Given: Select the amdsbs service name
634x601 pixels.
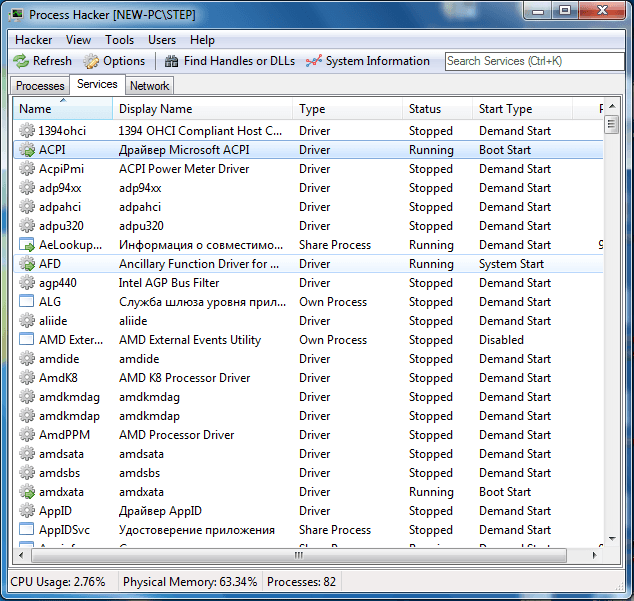Looking at the screenshot, I should click(x=59, y=473).
